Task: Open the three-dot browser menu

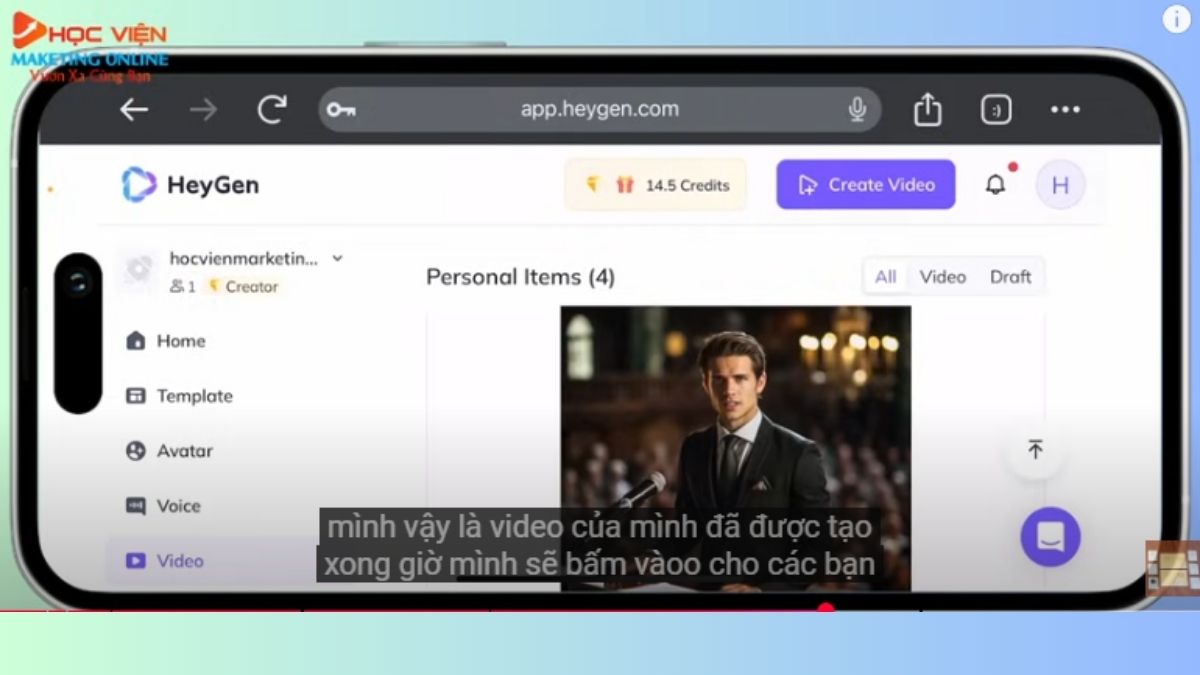Action: point(1065,110)
